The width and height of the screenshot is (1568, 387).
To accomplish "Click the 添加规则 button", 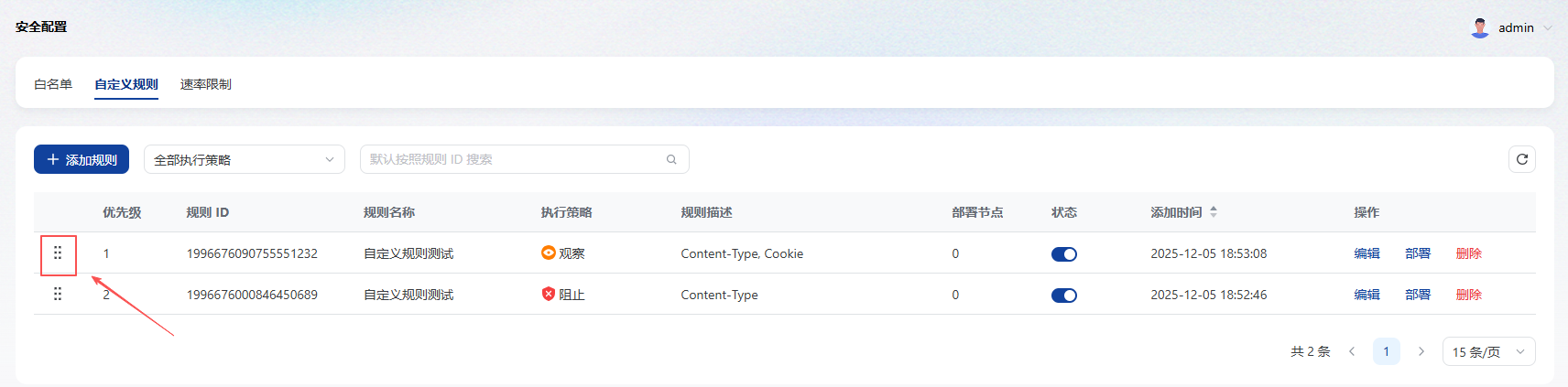I will [82, 159].
